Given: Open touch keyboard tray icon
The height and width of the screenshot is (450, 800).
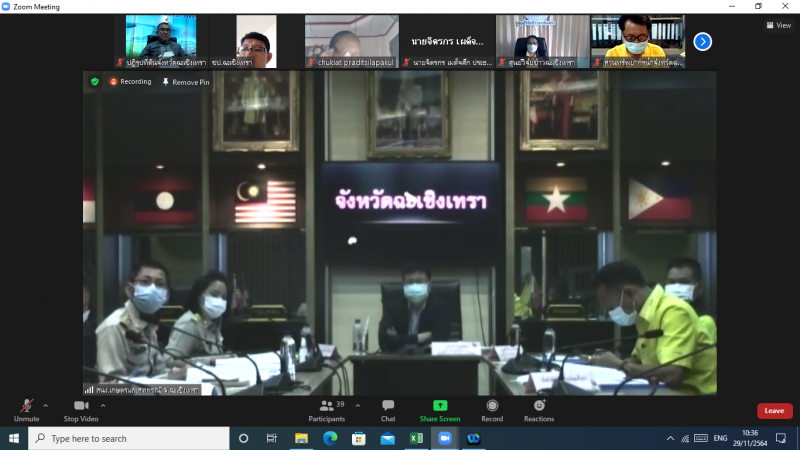Looking at the screenshot, I should point(701,438).
